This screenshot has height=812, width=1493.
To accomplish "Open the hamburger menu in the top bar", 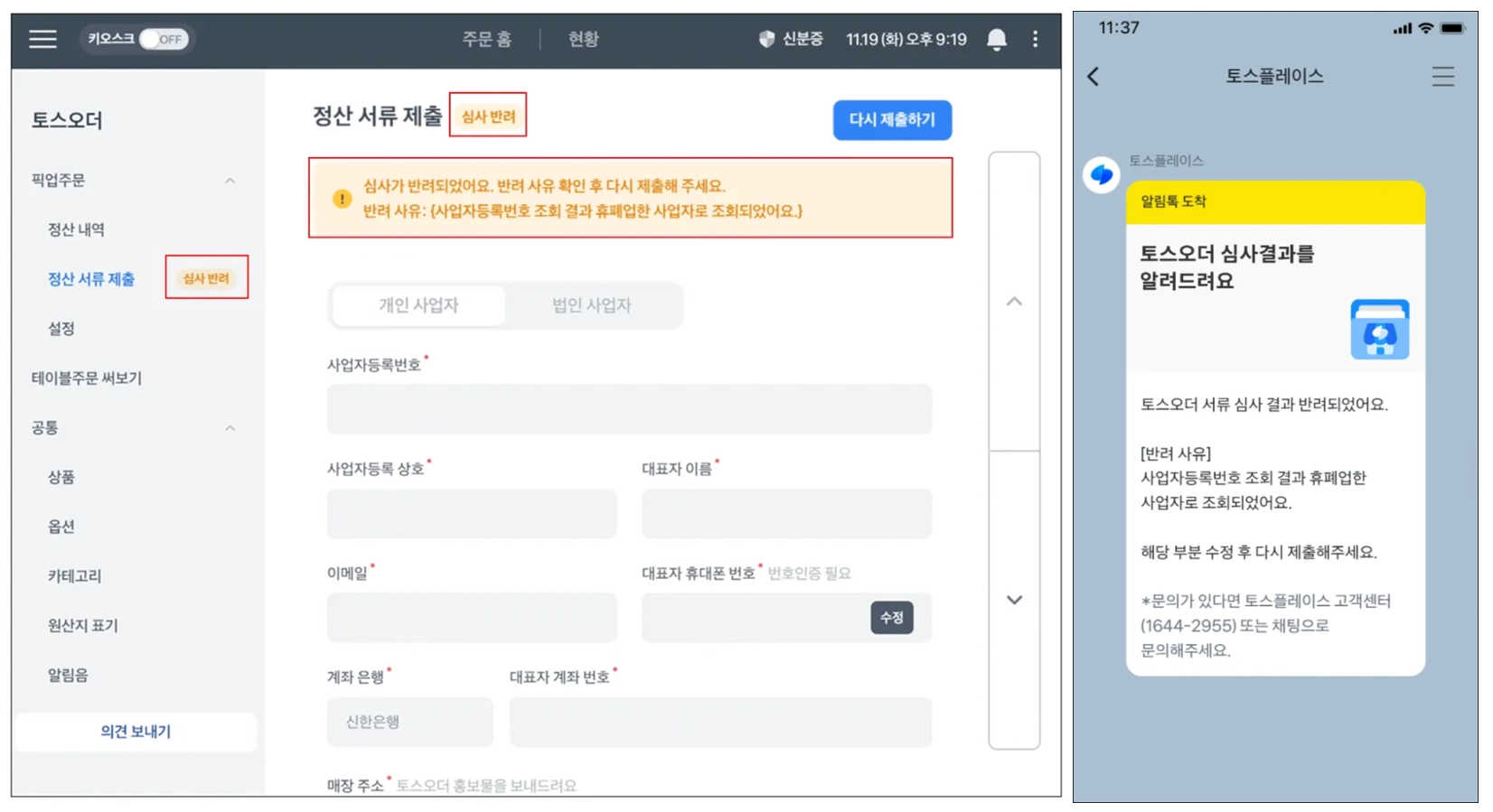I will pyautogui.click(x=42, y=39).
